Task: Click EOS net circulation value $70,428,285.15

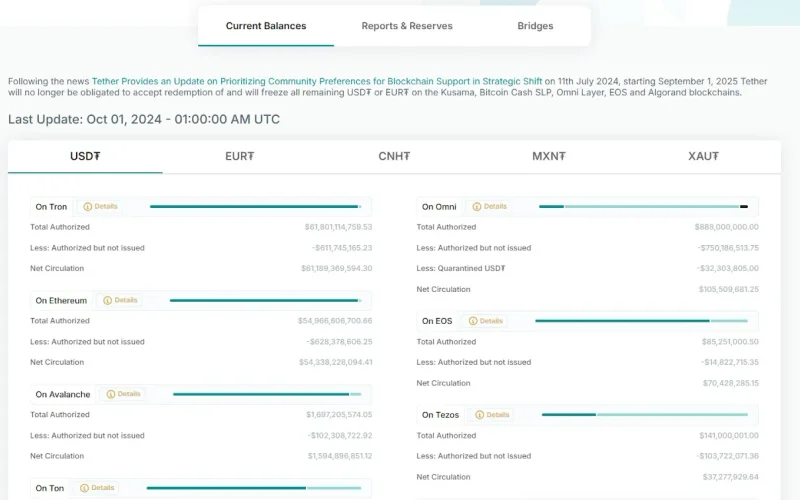Action: (x=731, y=383)
